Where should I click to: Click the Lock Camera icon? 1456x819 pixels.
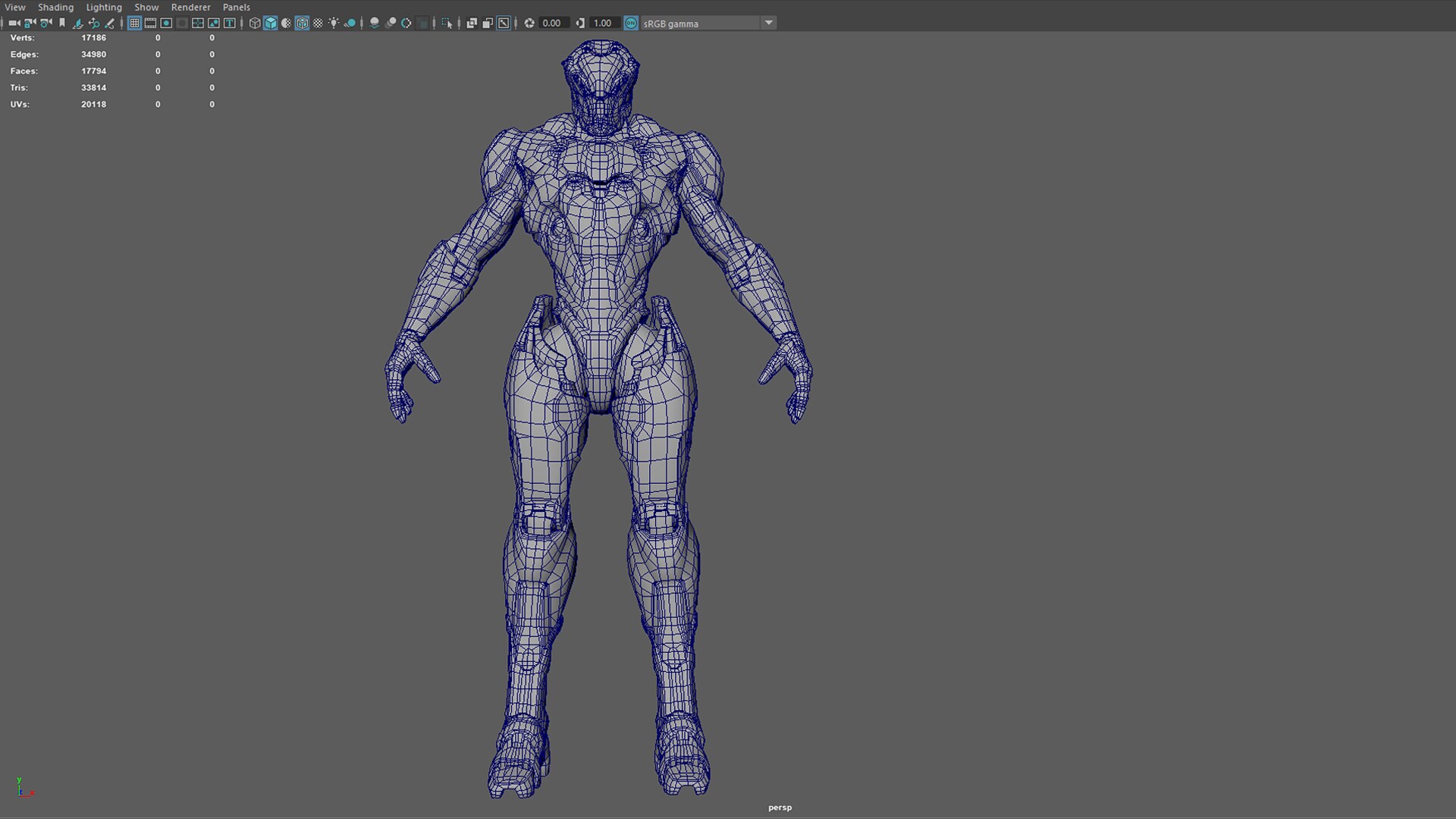coord(30,23)
